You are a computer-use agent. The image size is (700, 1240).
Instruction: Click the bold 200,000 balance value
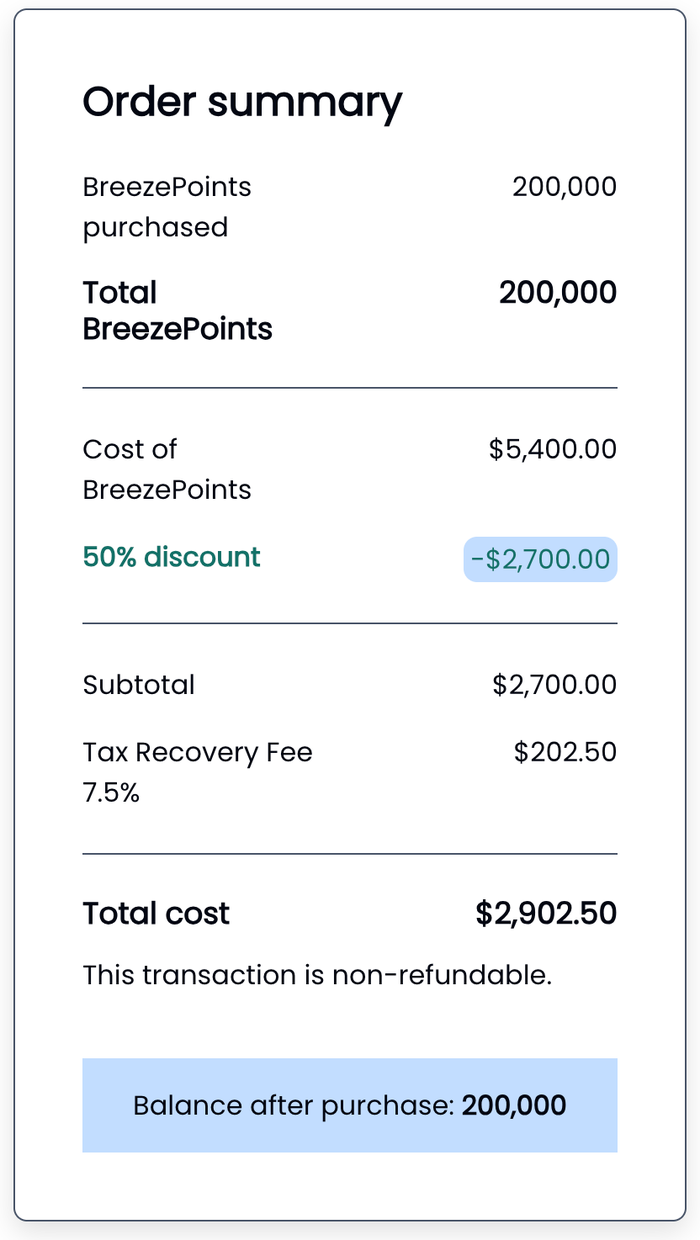coord(514,1105)
